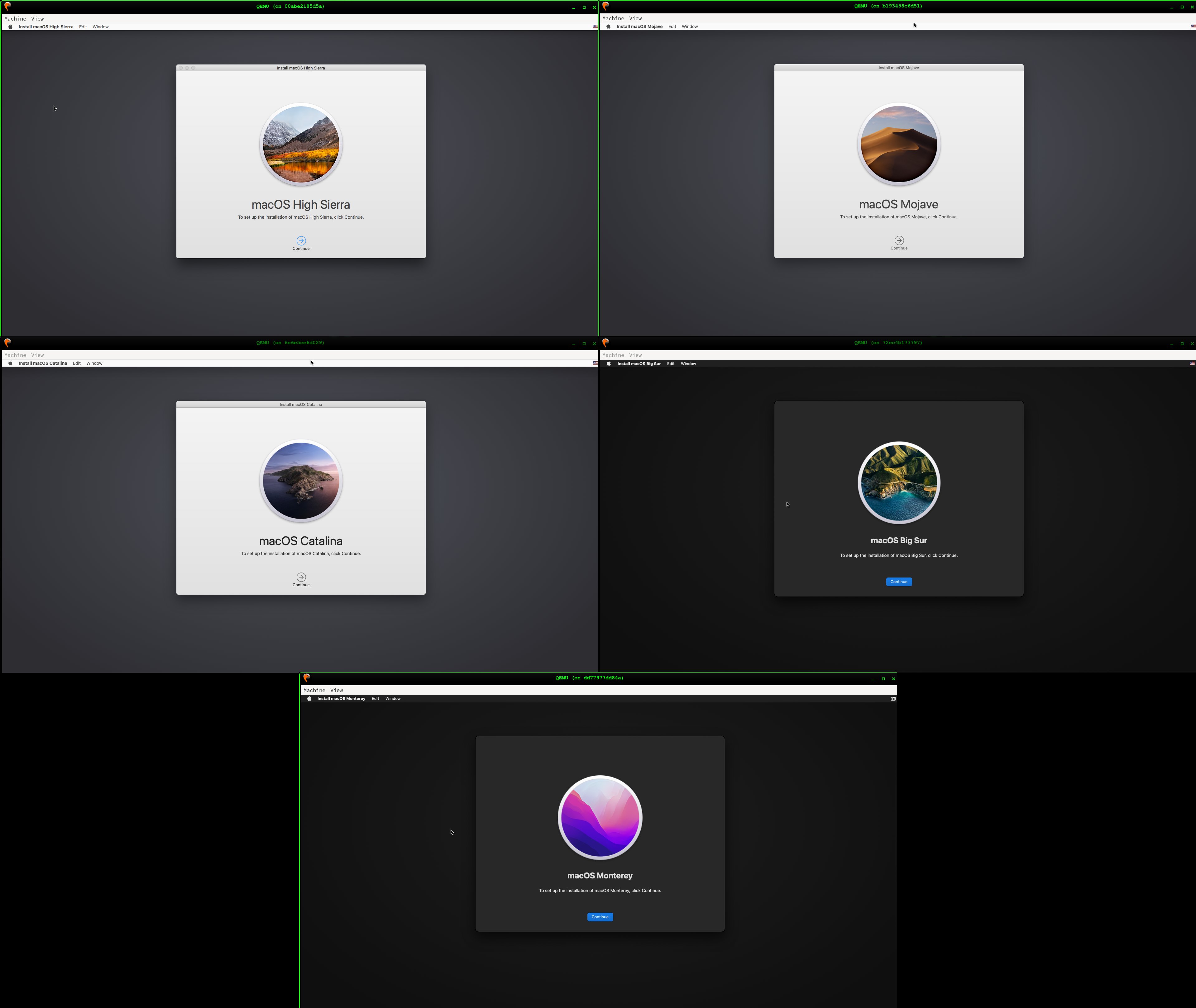Click 'Install macOS High Sierra' dialog title
1196x1008 pixels.
pos(301,68)
